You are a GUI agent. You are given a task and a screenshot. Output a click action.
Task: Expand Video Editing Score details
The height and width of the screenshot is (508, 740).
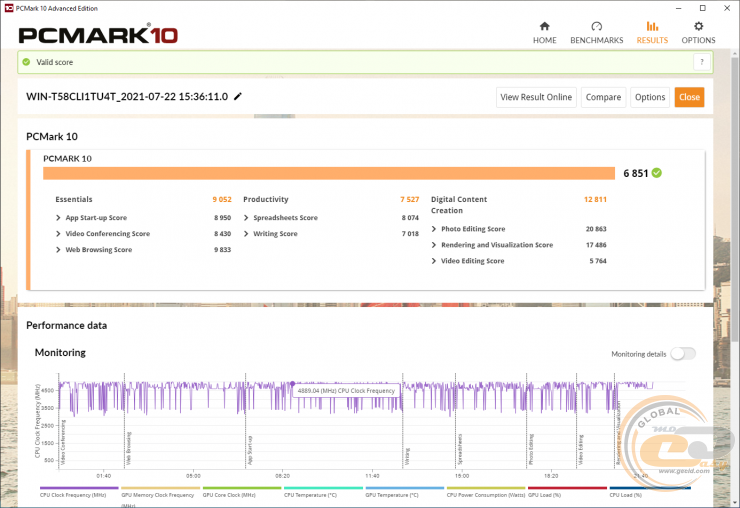click(x=434, y=261)
